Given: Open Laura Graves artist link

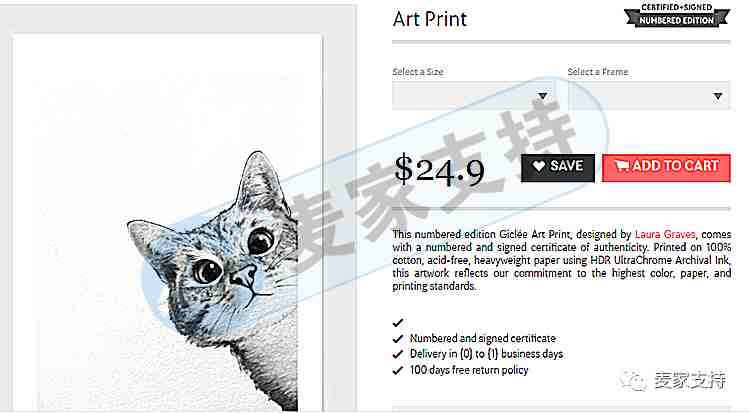Looking at the screenshot, I should [x=665, y=234].
